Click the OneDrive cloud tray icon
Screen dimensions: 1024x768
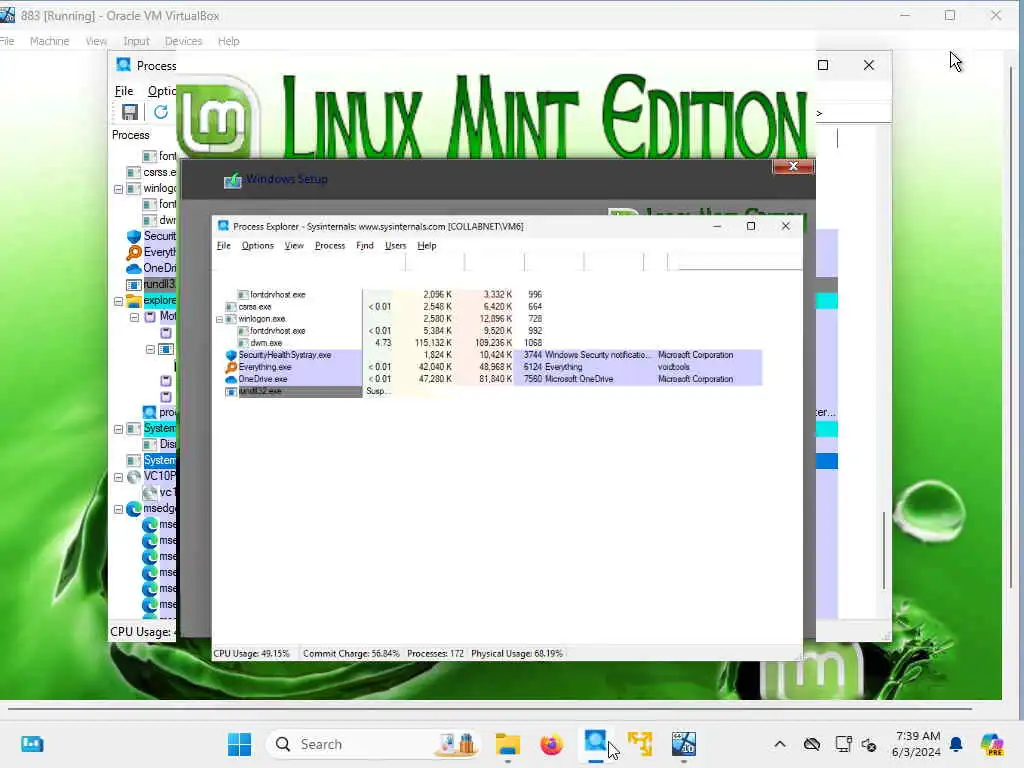point(812,744)
